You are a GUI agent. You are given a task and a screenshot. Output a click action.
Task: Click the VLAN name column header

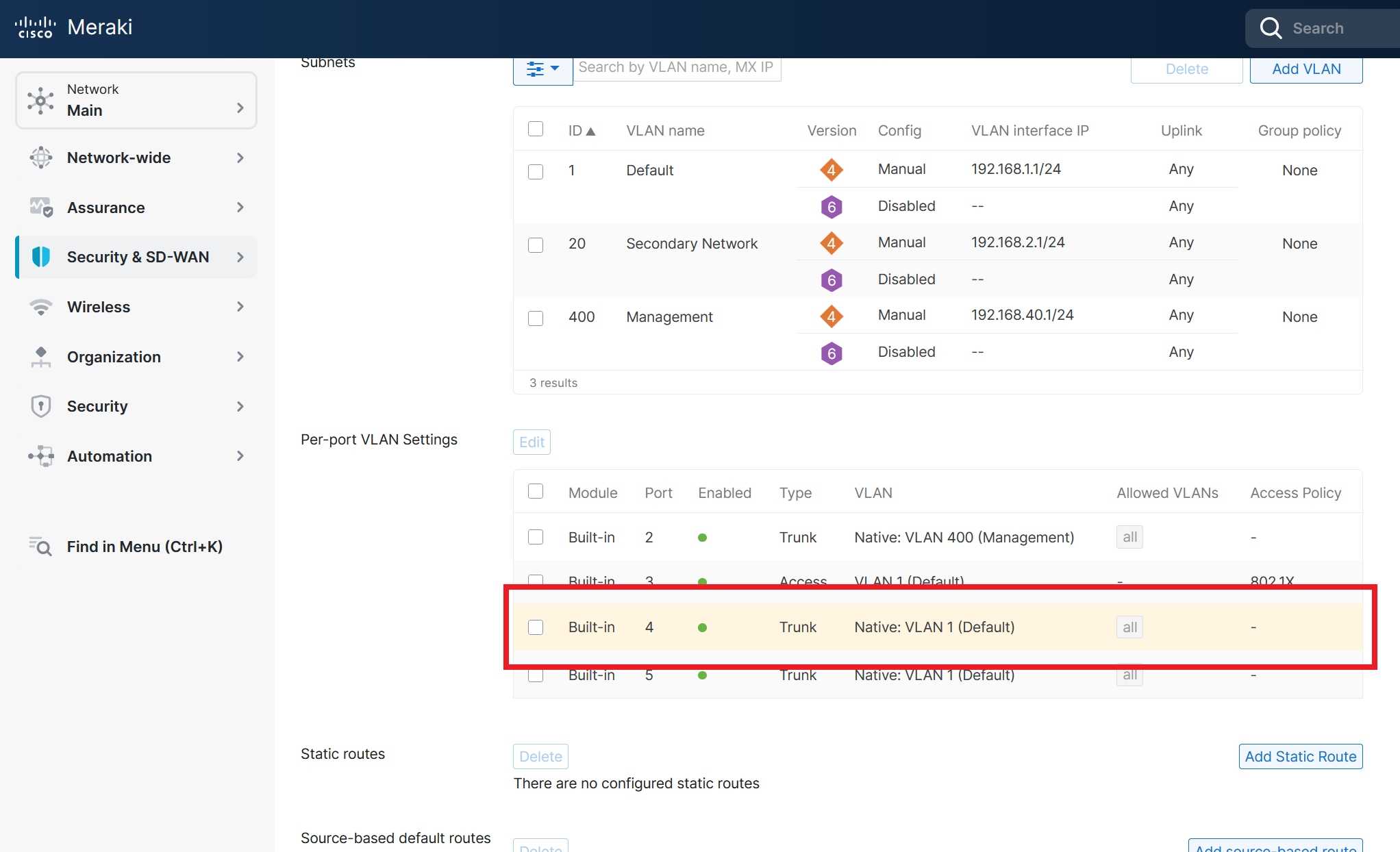click(665, 131)
